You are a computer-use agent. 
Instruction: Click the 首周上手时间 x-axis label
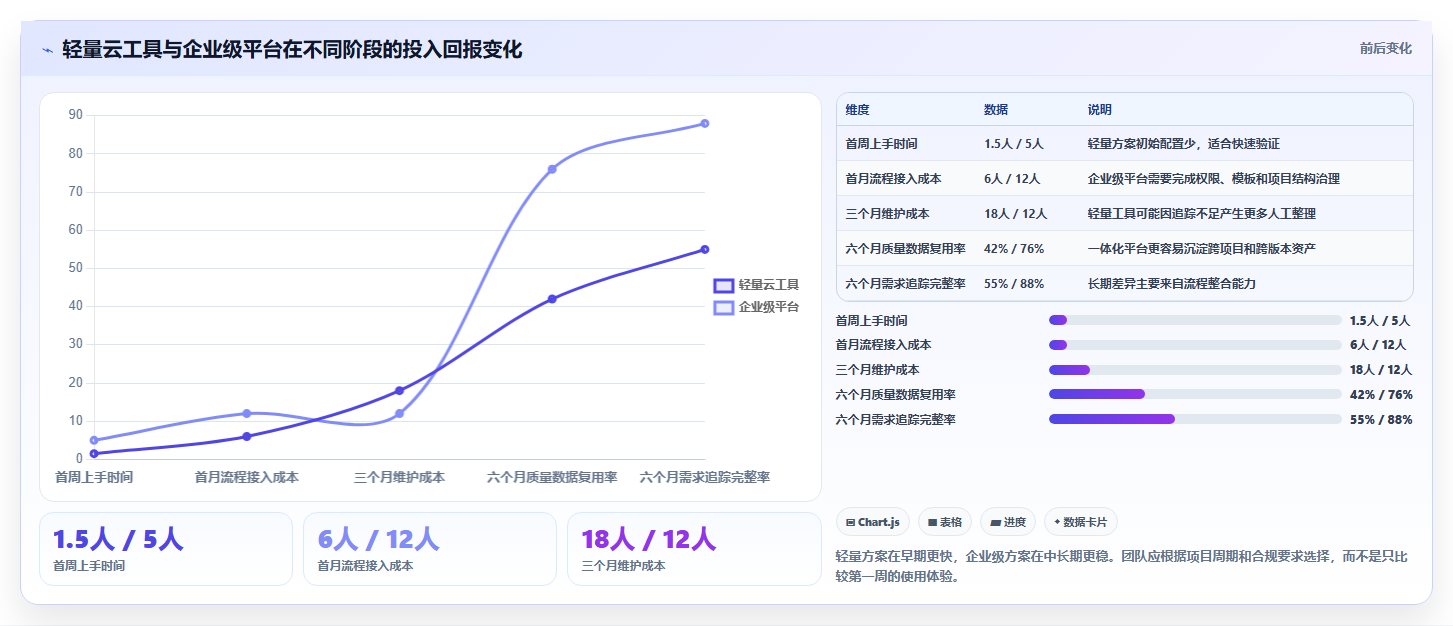[x=94, y=477]
